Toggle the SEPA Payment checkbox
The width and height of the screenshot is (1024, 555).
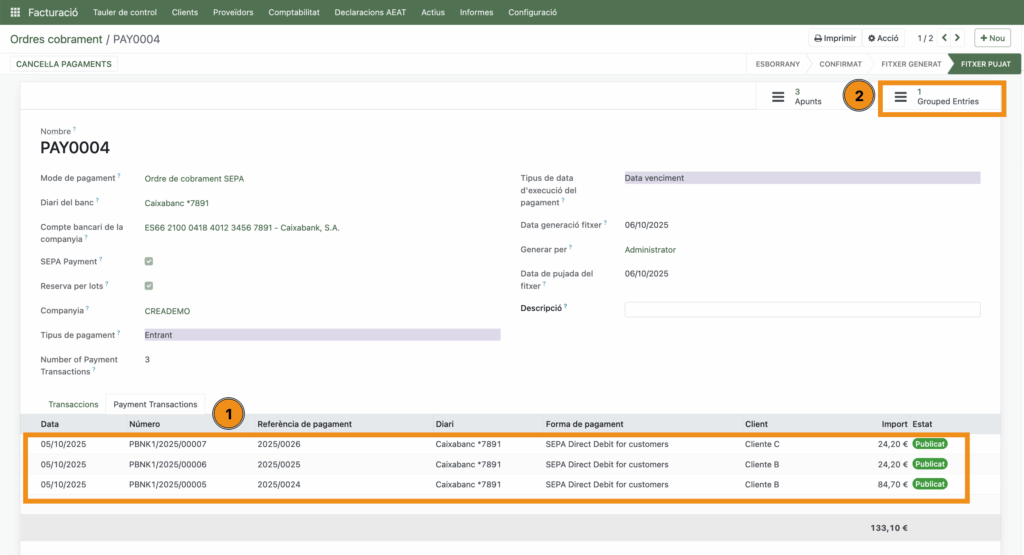(149, 261)
